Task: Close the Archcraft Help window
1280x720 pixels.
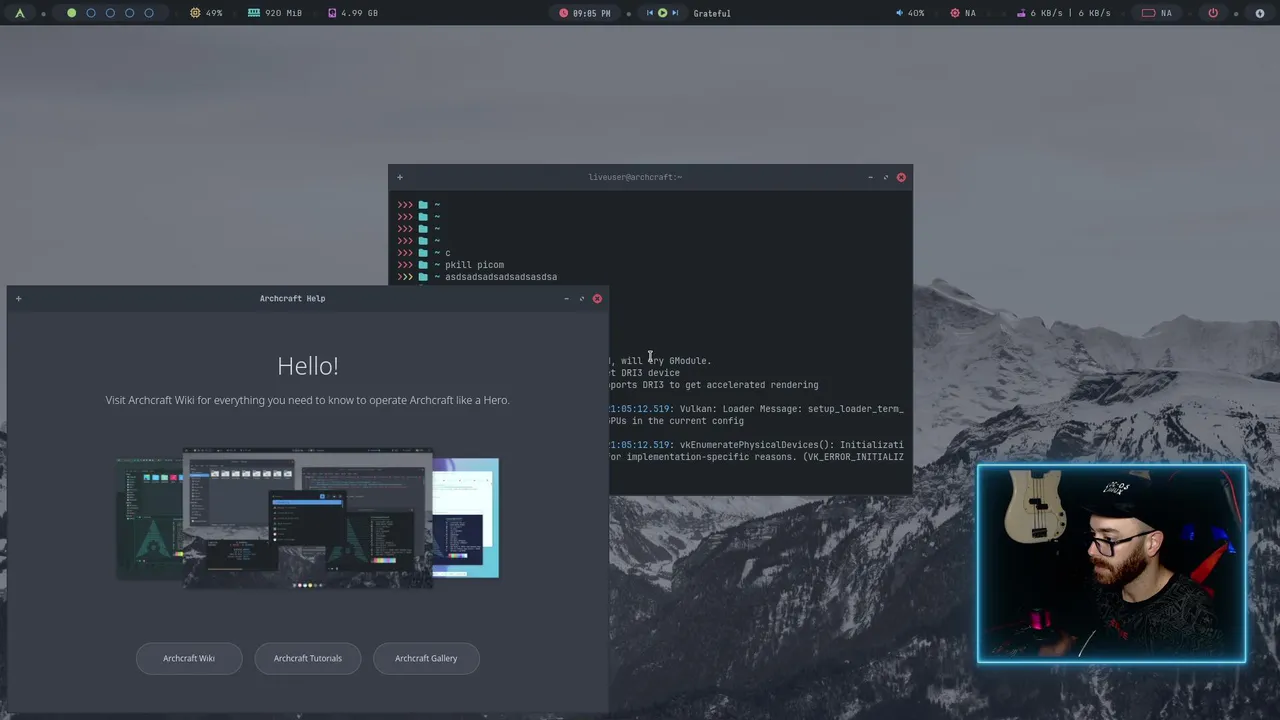Action: [597, 298]
